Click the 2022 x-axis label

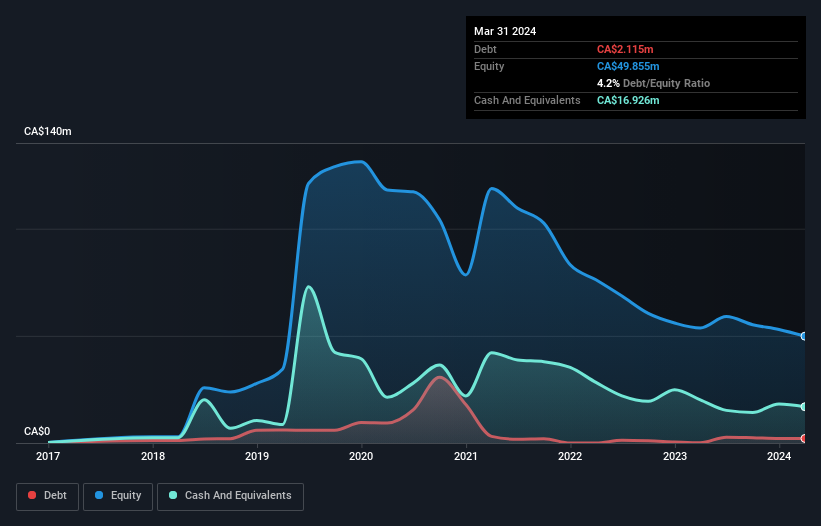(570, 456)
